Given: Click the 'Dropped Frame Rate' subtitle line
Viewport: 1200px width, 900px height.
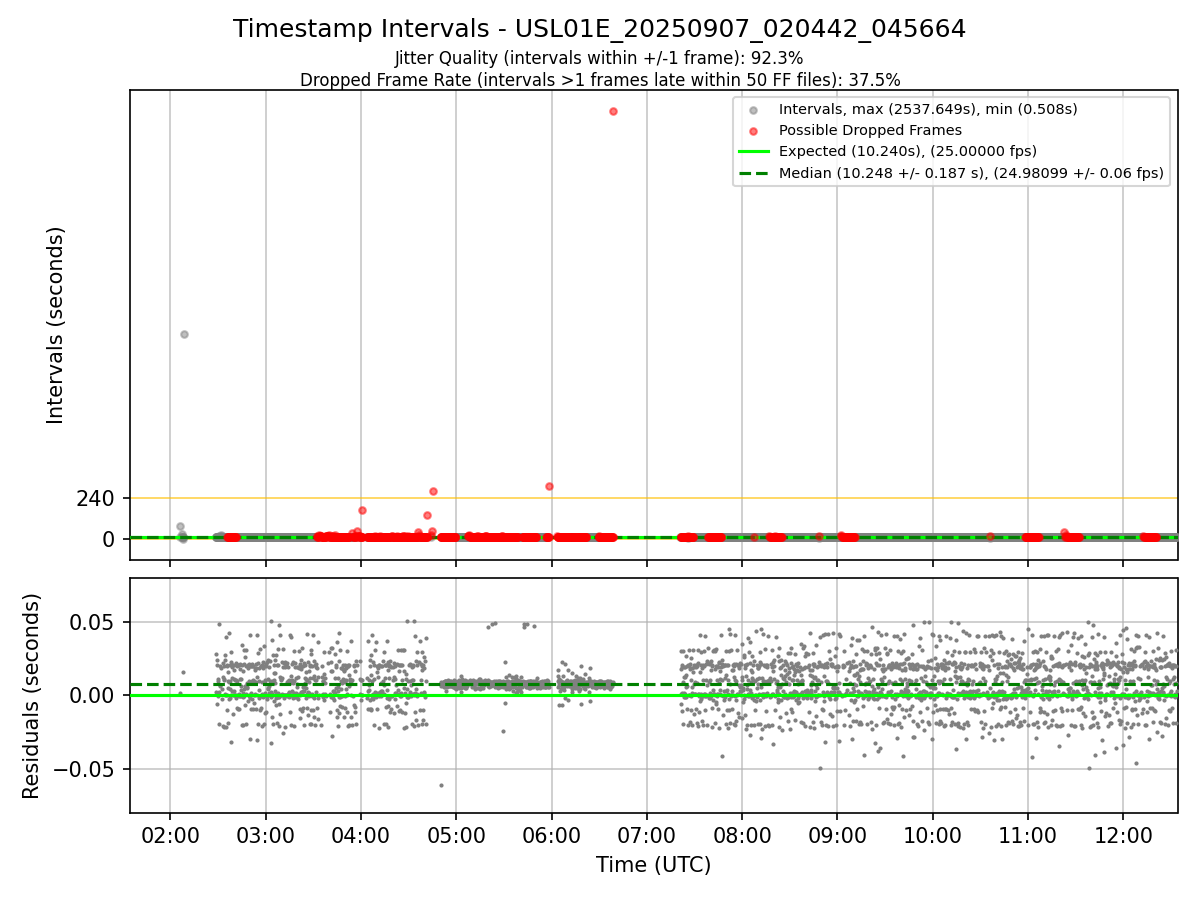Looking at the screenshot, I should 600,80.
